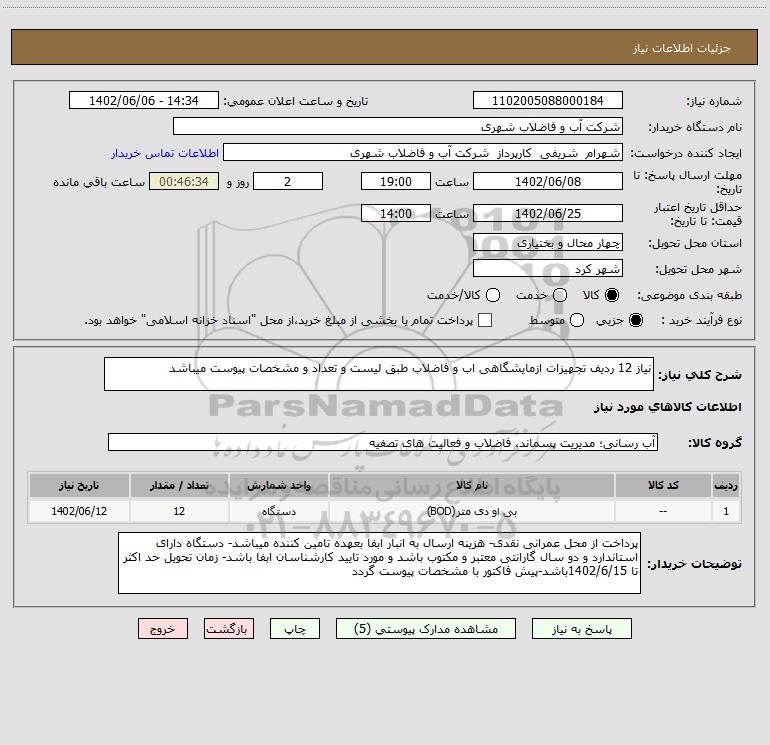Click the price validity date 1402/06/25

pos(548,213)
